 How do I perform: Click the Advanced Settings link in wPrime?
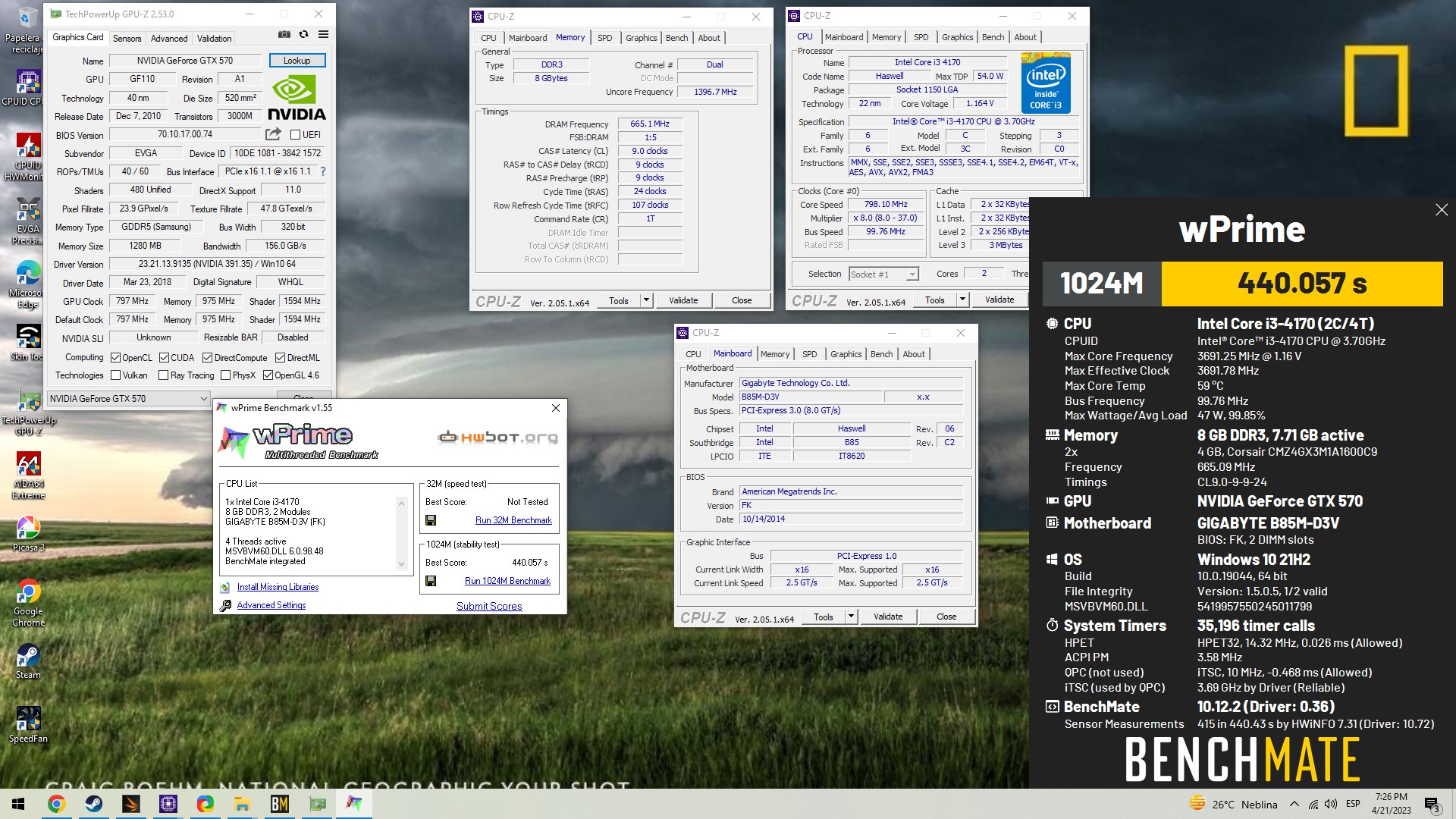tap(271, 605)
